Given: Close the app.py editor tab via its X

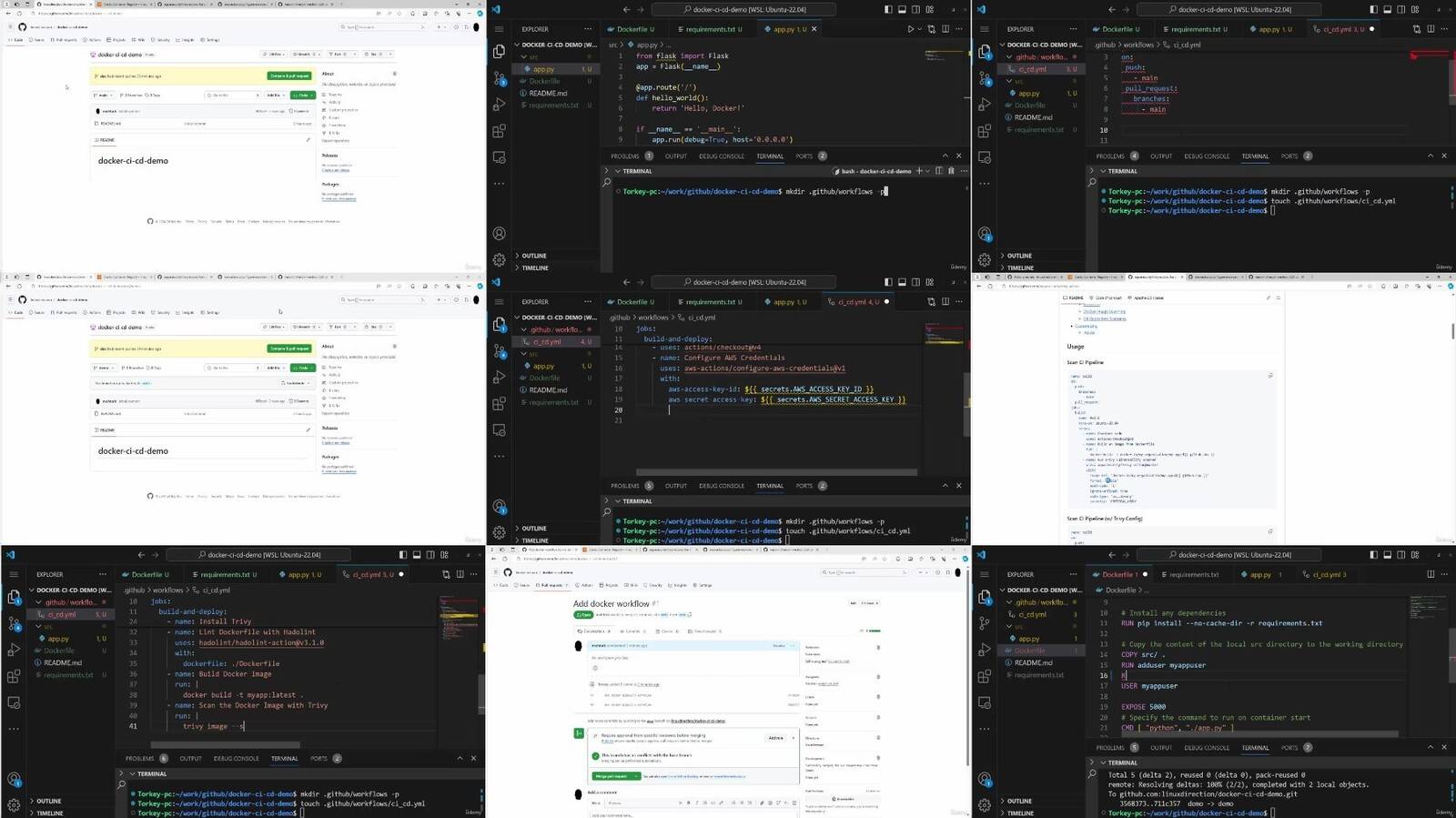Looking at the screenshot, I should (814, 29).
